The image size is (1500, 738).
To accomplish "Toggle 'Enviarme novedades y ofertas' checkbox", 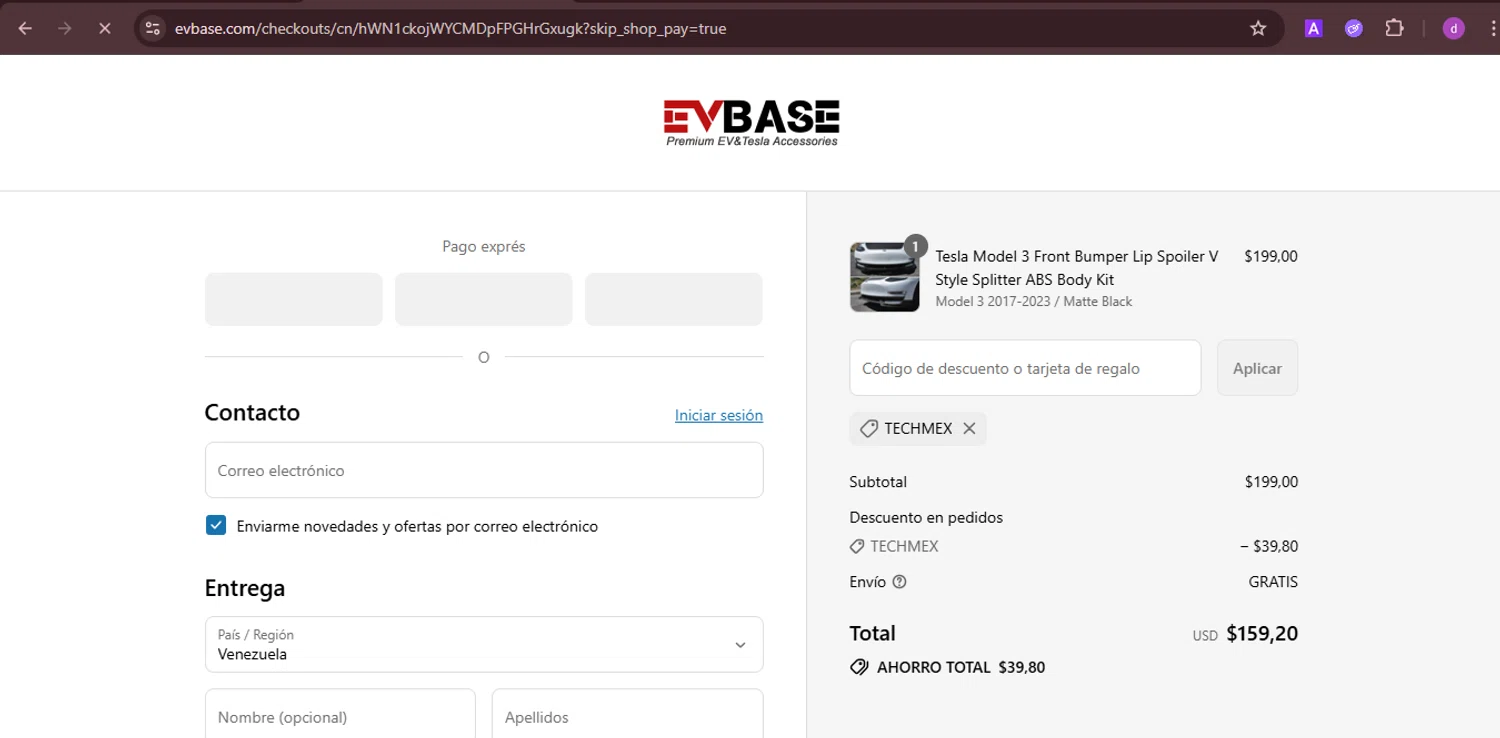I will pyautogui.click(x=216, y=525).
